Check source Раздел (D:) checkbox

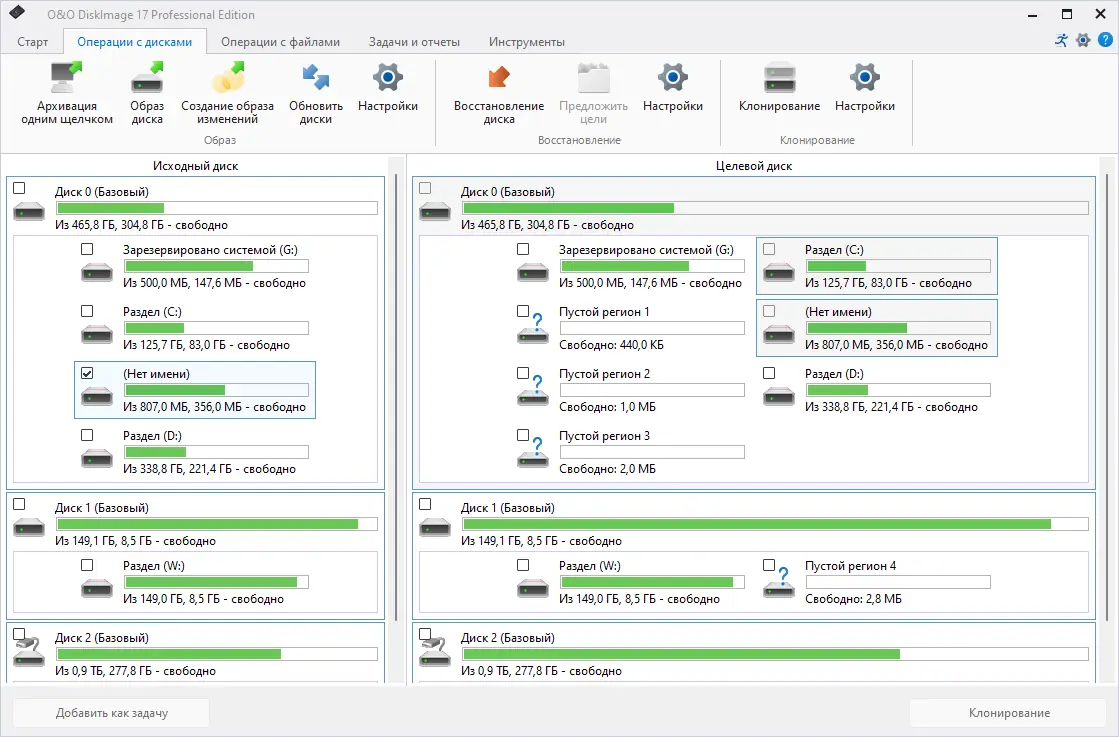(87, 434)
